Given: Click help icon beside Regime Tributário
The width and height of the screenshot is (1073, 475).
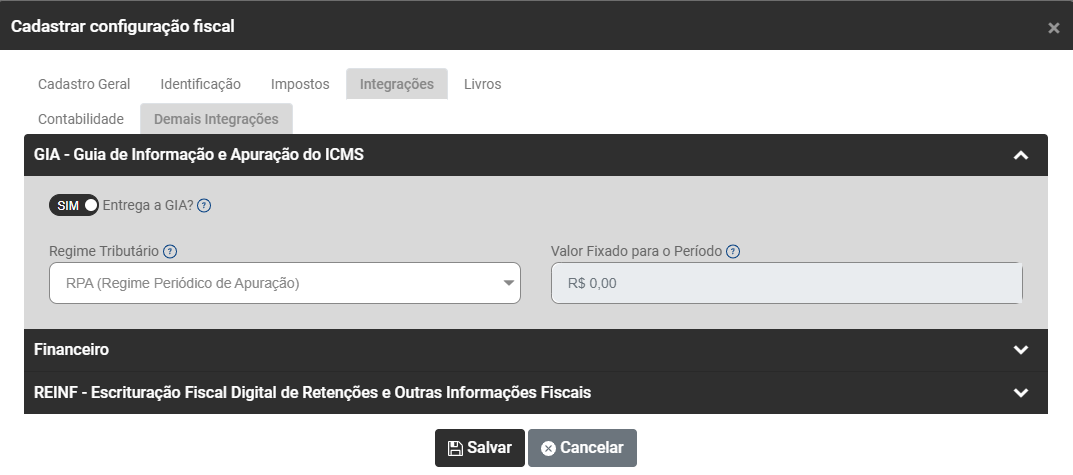Looking at the screenshot, I should click(x=170, y=252).
